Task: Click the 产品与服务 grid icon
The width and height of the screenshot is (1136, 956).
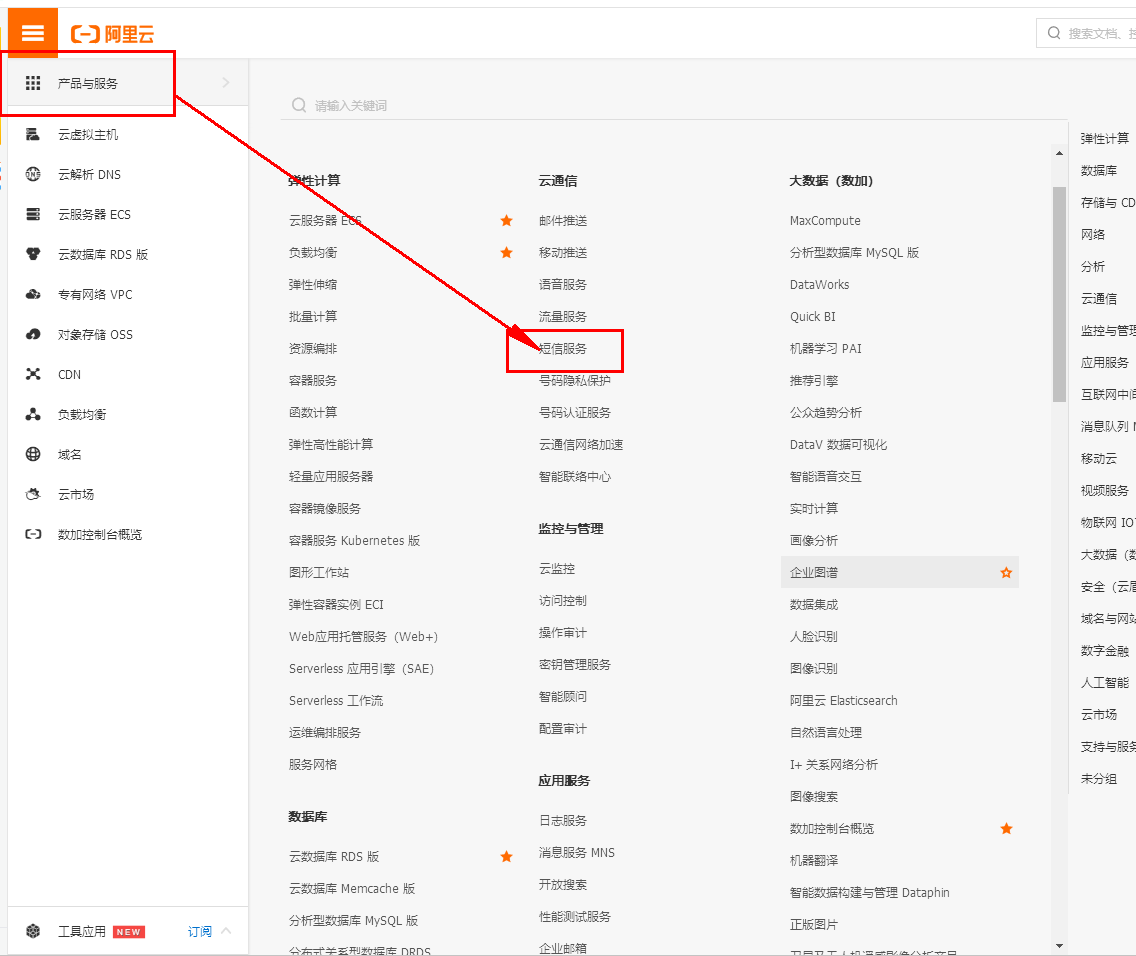Action: (33, 83)
